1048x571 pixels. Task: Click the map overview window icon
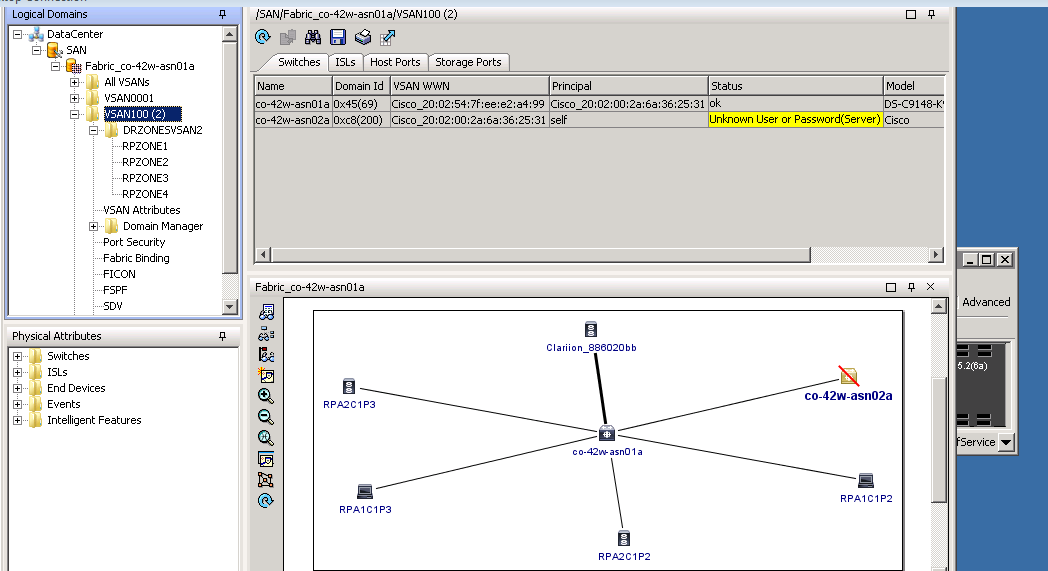(x=266, y=459)
